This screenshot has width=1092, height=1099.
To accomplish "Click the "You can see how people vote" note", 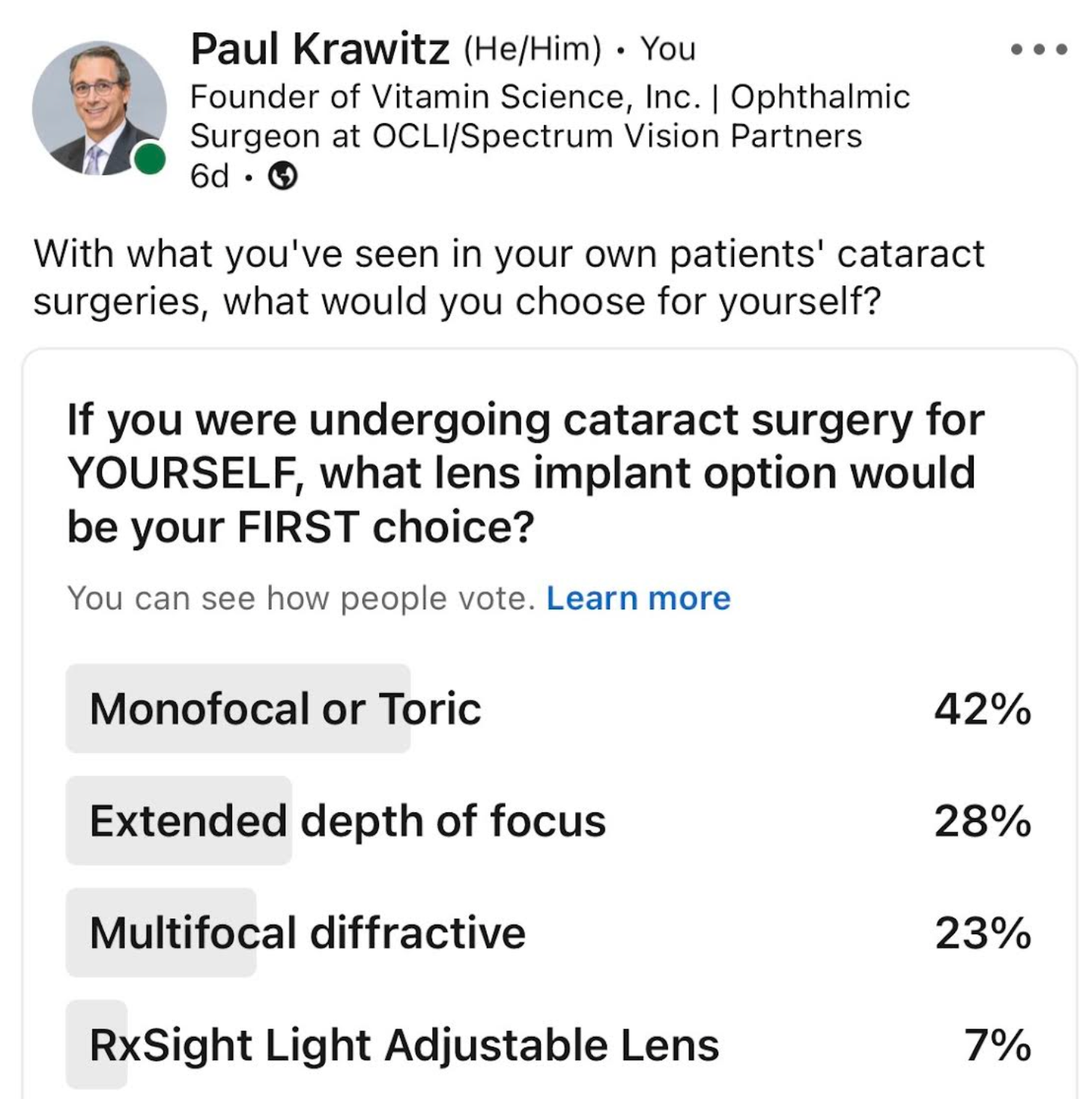I will click(301, 599).
